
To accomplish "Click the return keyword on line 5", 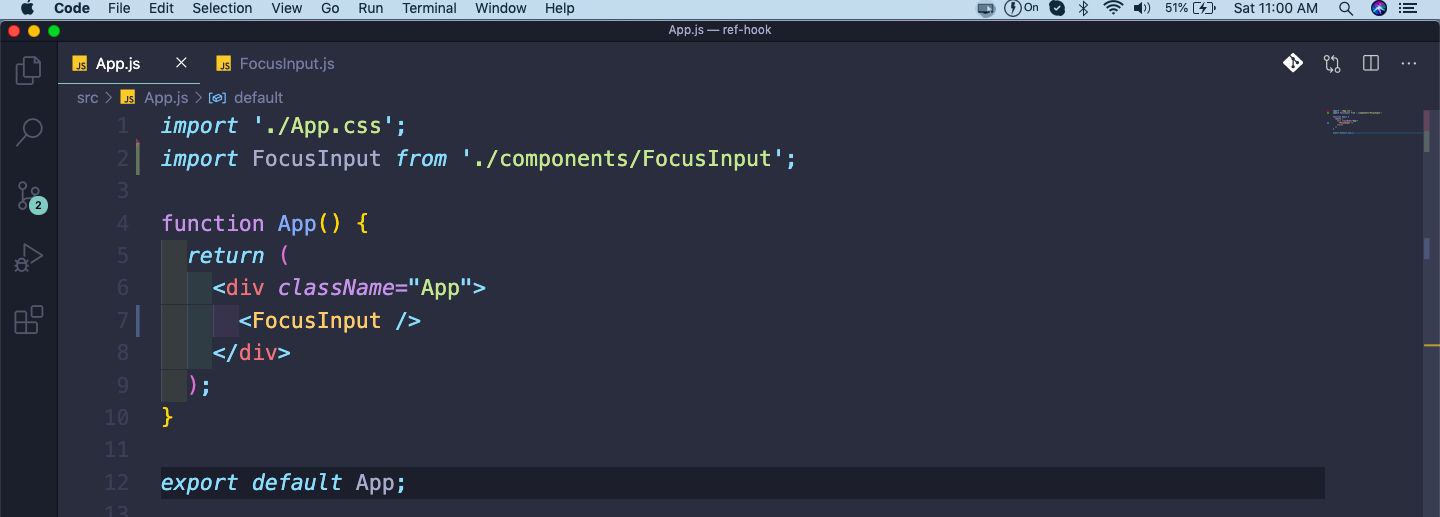I will click(226, 255).
